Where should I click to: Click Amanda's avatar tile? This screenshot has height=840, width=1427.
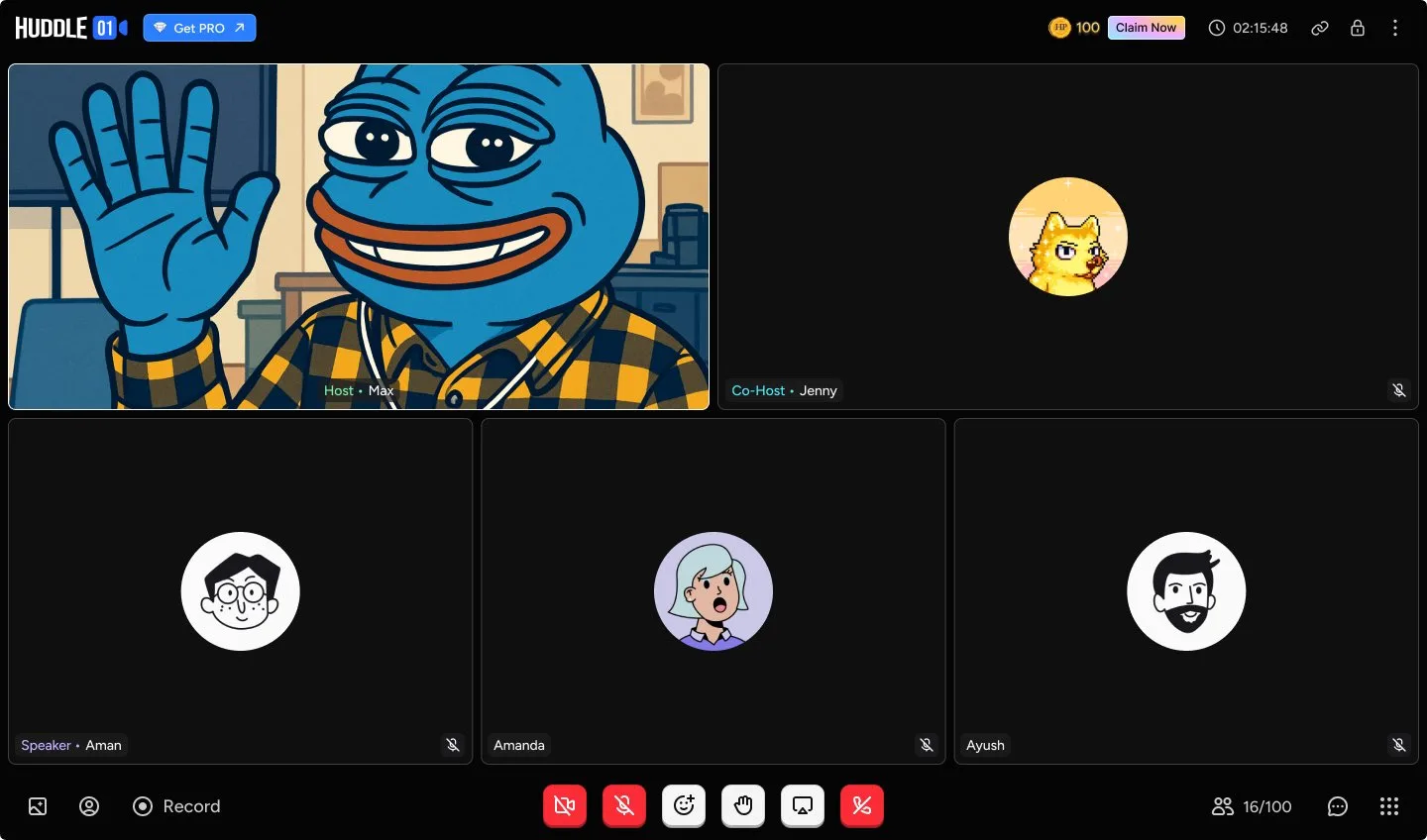pyautogui.click(x=713, y=591)
